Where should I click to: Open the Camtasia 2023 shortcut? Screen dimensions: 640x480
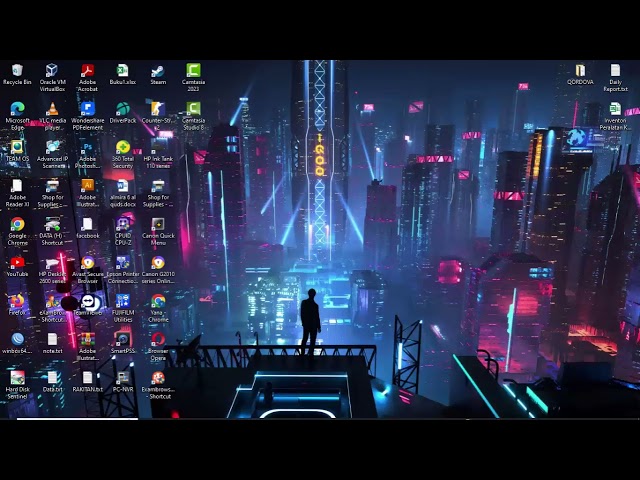pos(193,78)
